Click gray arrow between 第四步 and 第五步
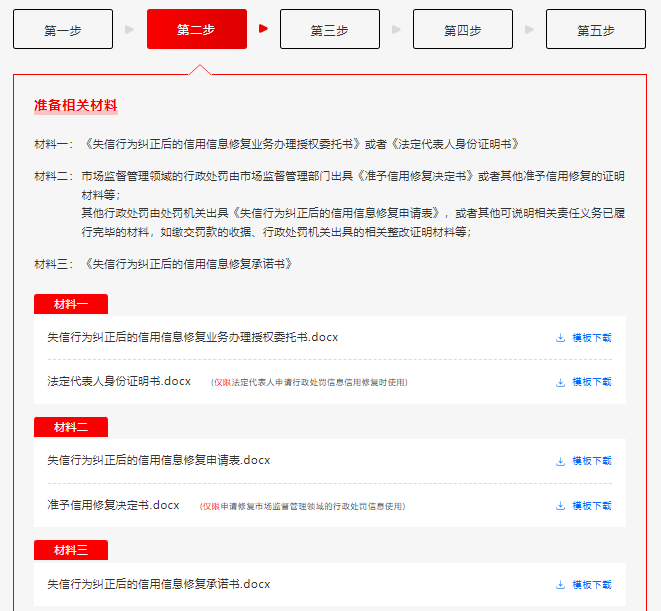Screen dimensions: 661x611 coord(529,30)
